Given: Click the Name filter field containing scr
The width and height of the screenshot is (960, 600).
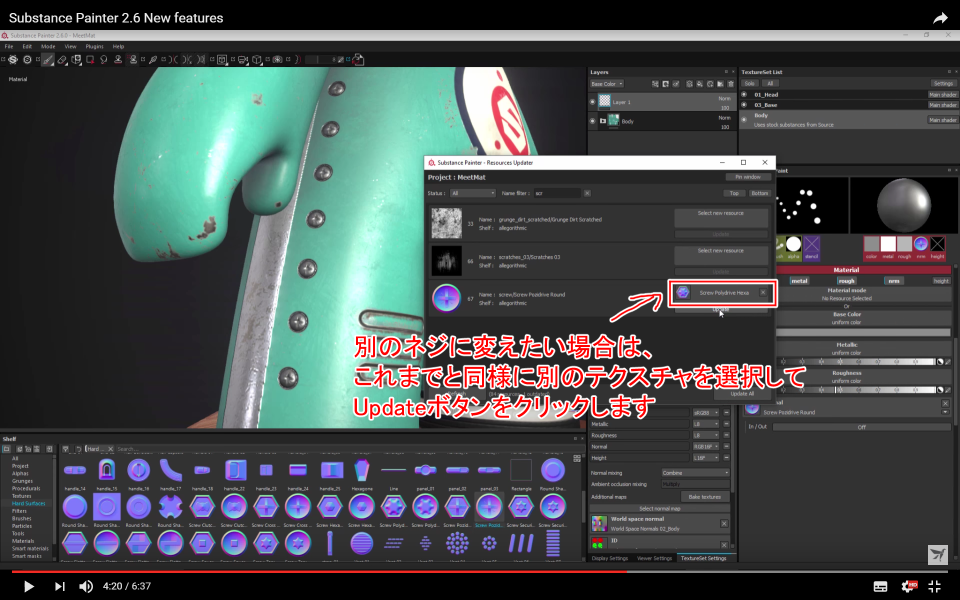Looking at the screenshot, I should click(x=557, y=193).
